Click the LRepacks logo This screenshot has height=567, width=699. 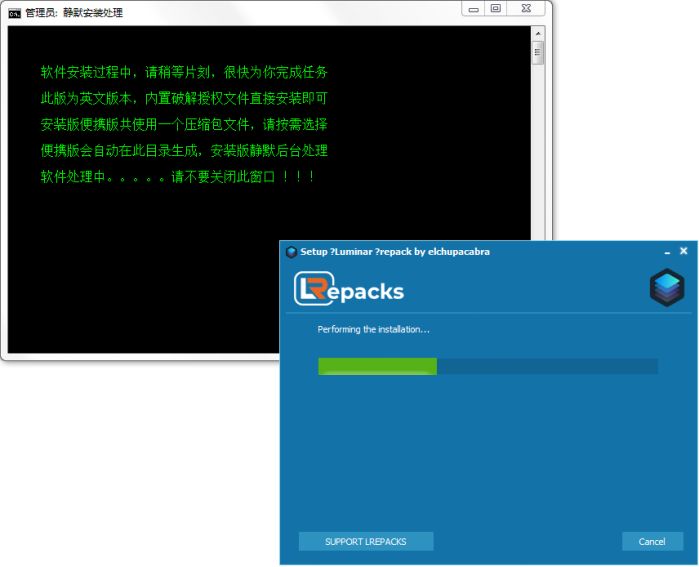(349, 289)
